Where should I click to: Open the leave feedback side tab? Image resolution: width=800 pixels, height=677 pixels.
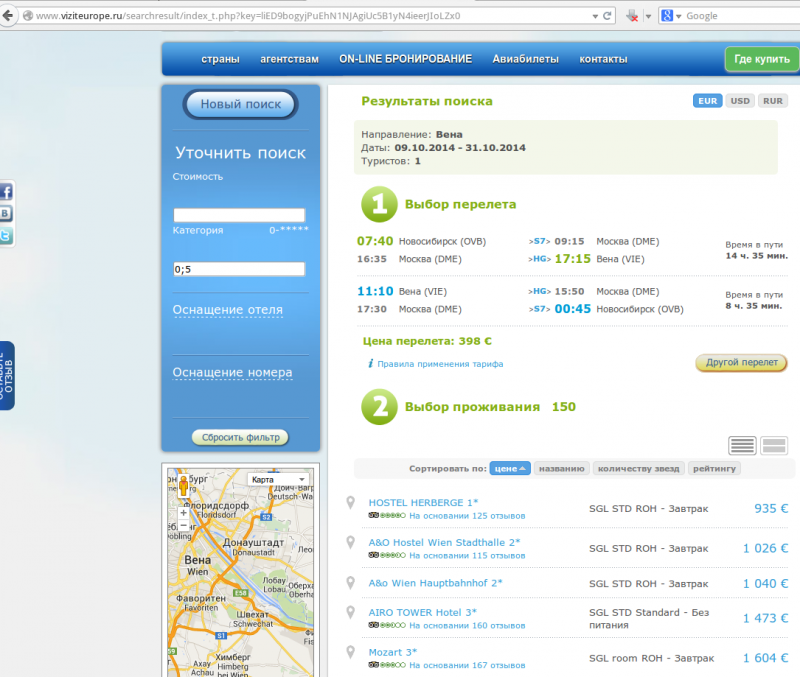click(x=7, y=375)
